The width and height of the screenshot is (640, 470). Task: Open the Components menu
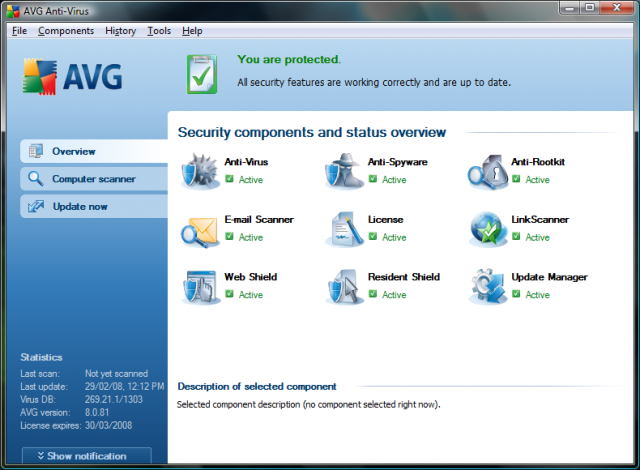pos(66,31)
